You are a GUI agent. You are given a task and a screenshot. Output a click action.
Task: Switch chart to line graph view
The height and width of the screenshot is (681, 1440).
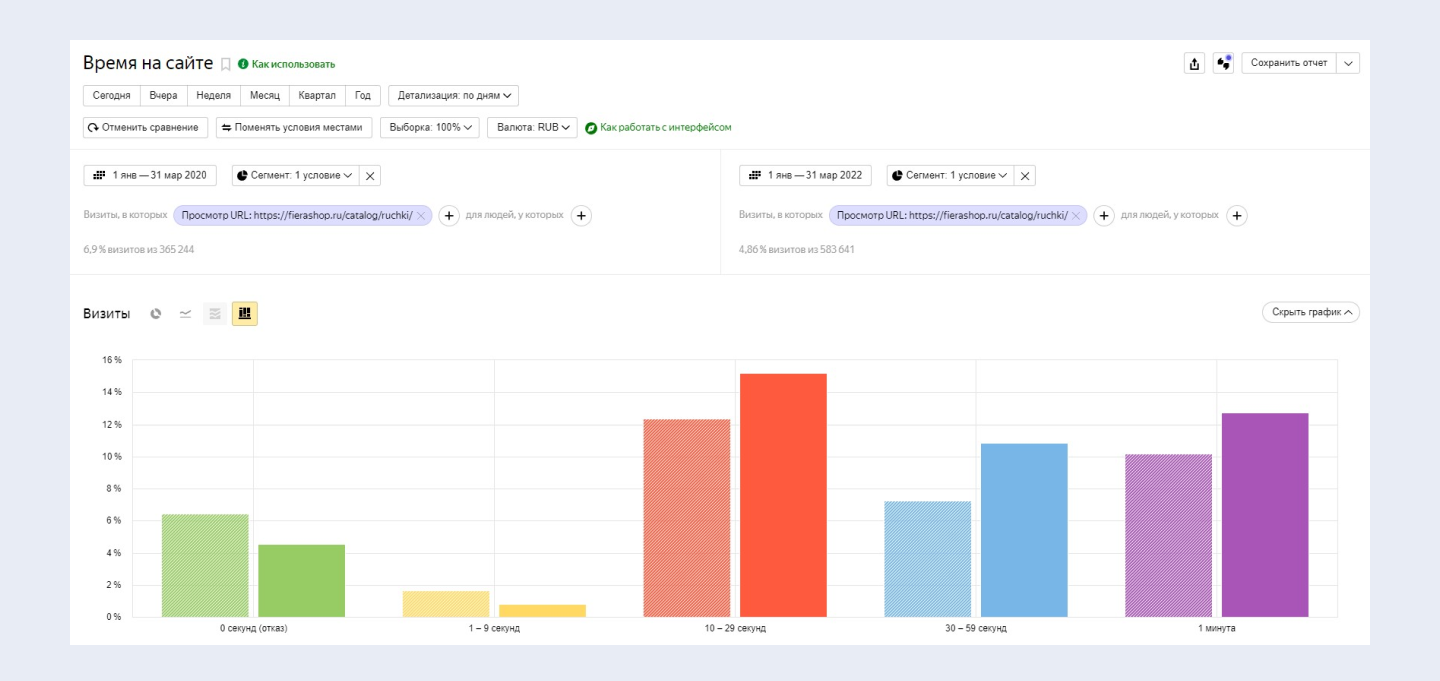click(x=185, y=314)
